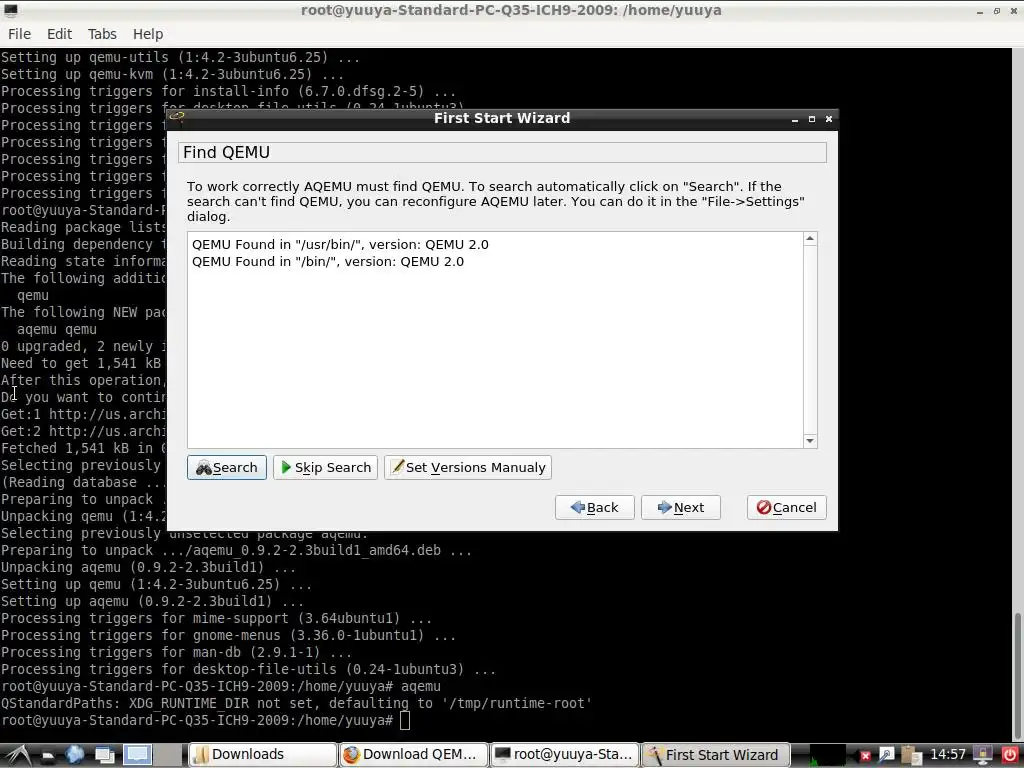Maximize the First Start Wizard dialog
The image size is (1024, 768).
pos(812,120)
